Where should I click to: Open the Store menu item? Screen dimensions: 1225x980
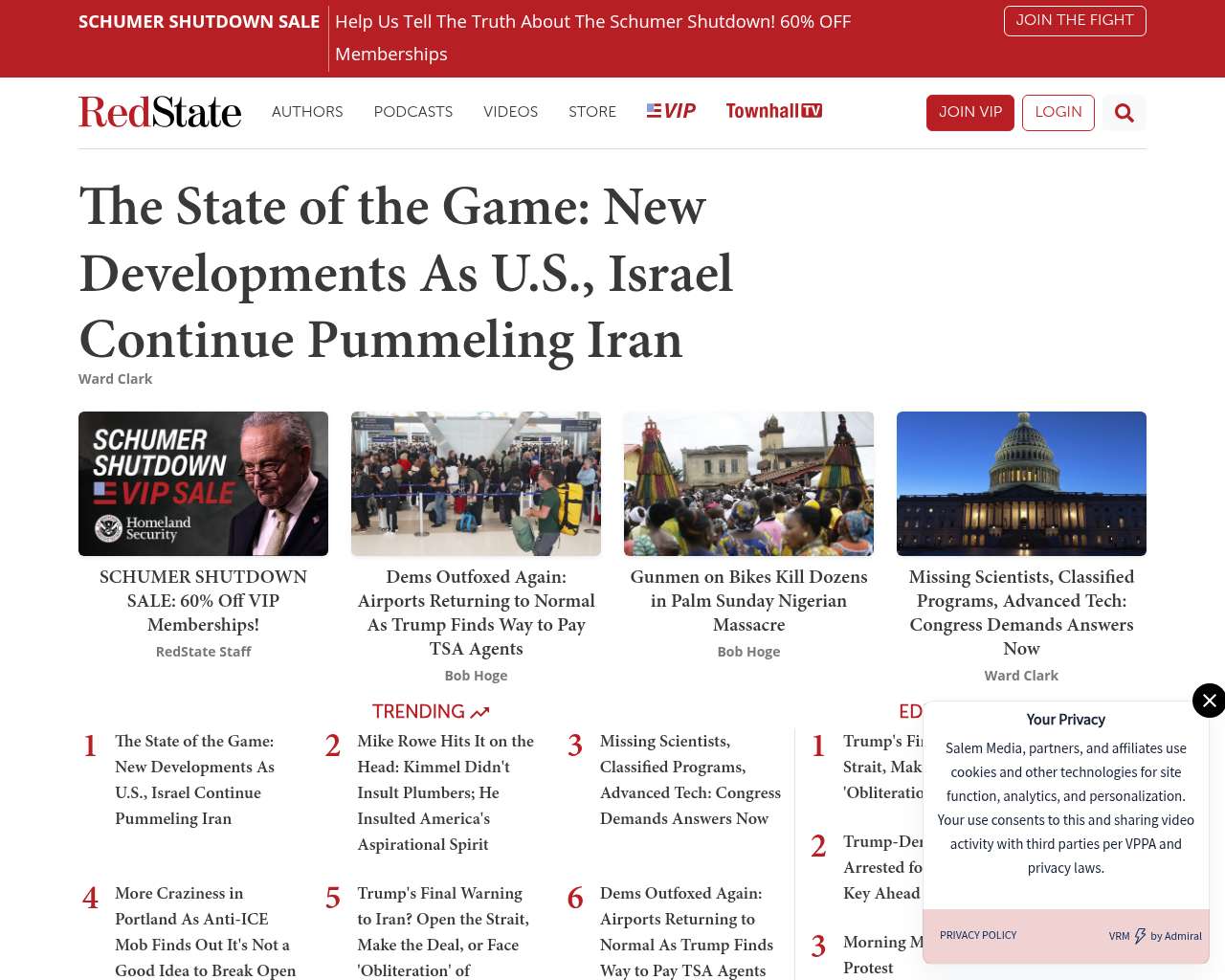592,112
